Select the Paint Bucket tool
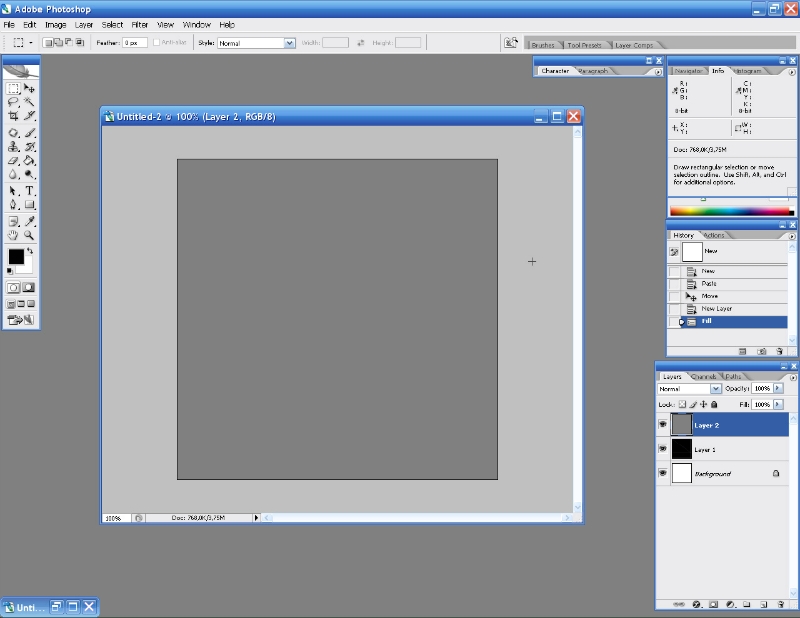 tap(29, 160)
